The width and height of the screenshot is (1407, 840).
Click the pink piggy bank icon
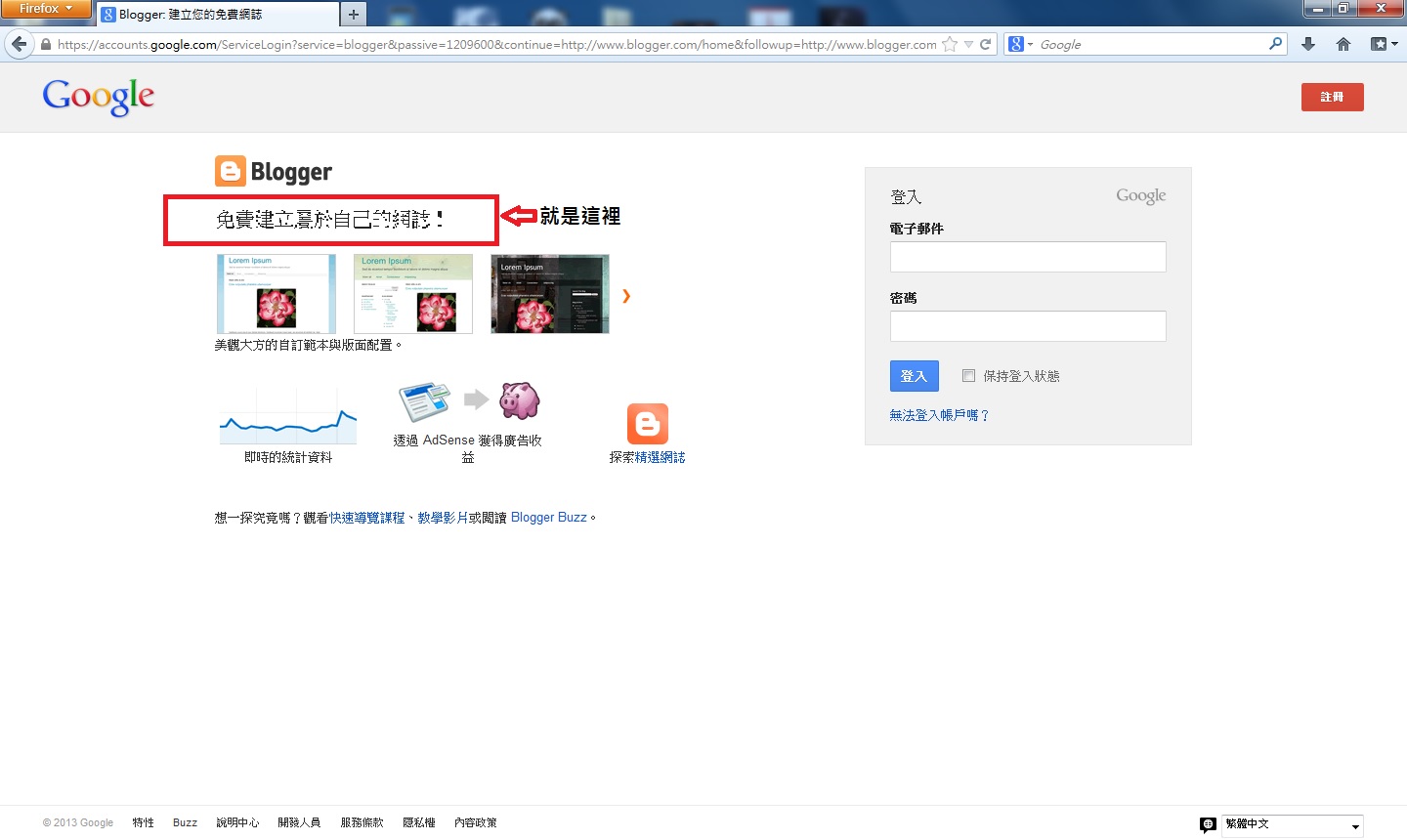pyautogui.click(x=520, y=400)
